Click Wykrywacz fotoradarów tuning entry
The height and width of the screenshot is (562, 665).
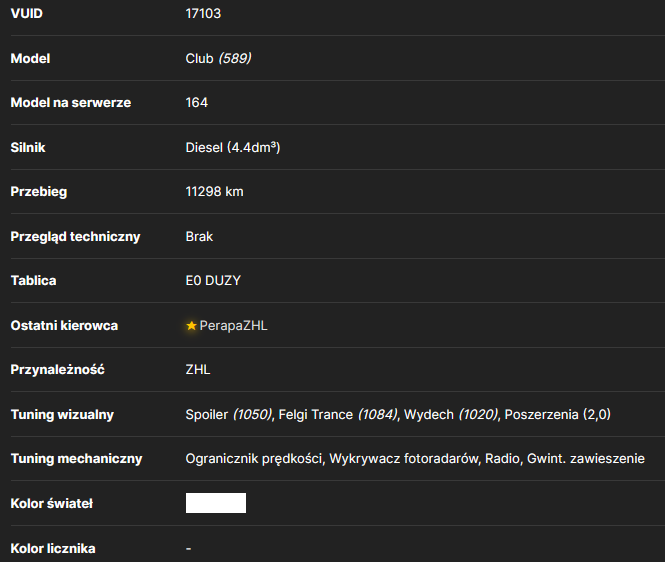pyautogui.click(x=404, y=459)
